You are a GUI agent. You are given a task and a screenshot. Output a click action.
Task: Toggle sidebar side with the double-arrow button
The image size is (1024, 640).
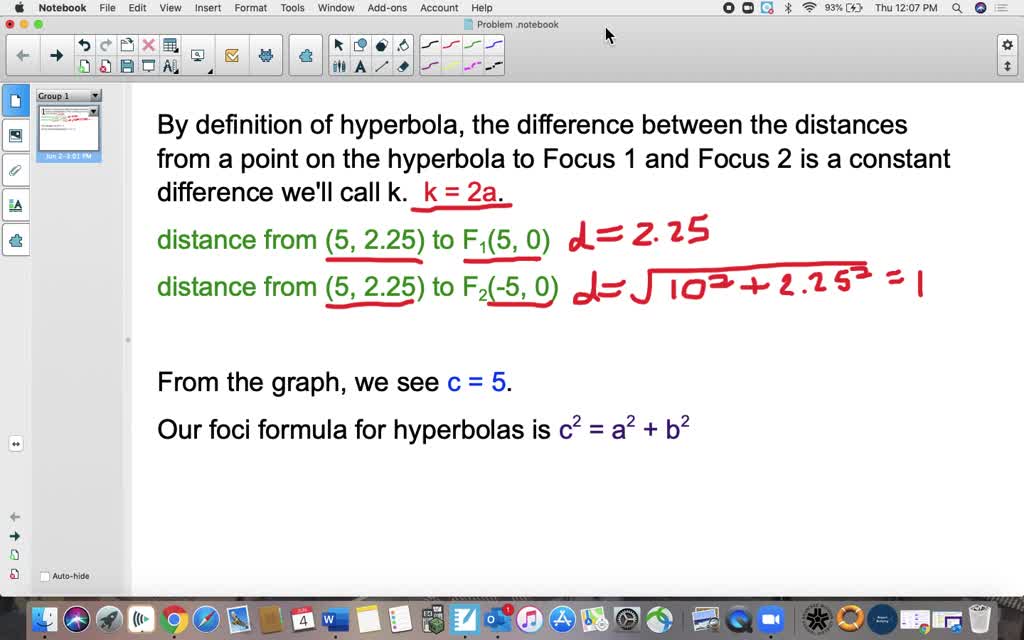pyautogui.click(x=16, y=444)
